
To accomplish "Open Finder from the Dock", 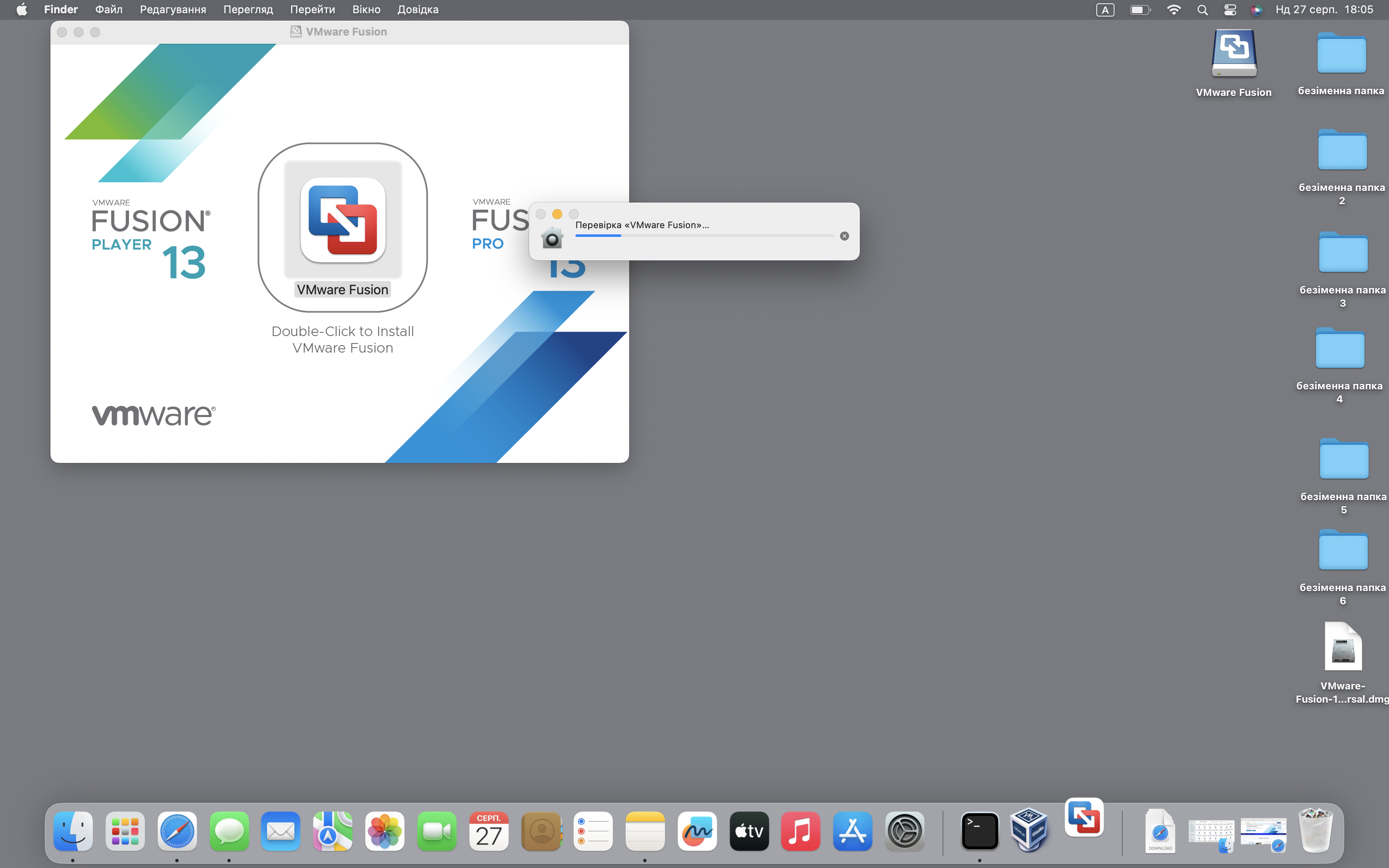I will coord(73,831).
